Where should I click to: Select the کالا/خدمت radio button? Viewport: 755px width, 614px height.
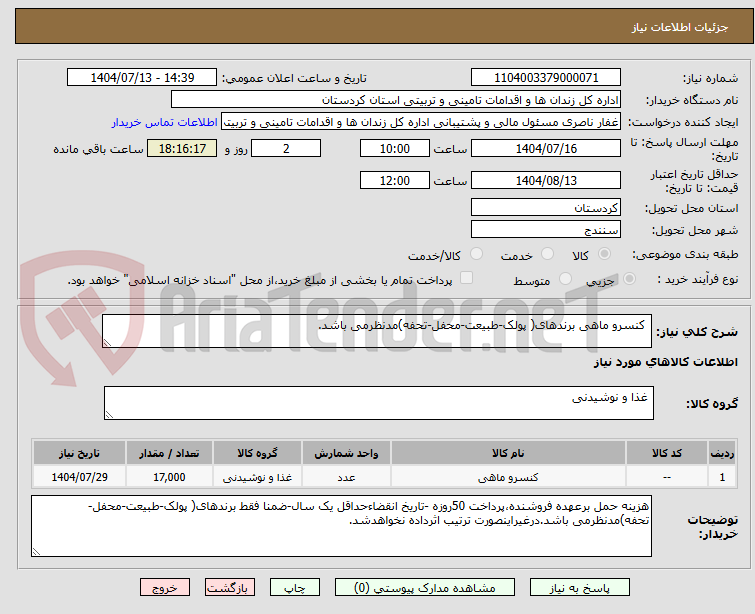tap(476, 254)
